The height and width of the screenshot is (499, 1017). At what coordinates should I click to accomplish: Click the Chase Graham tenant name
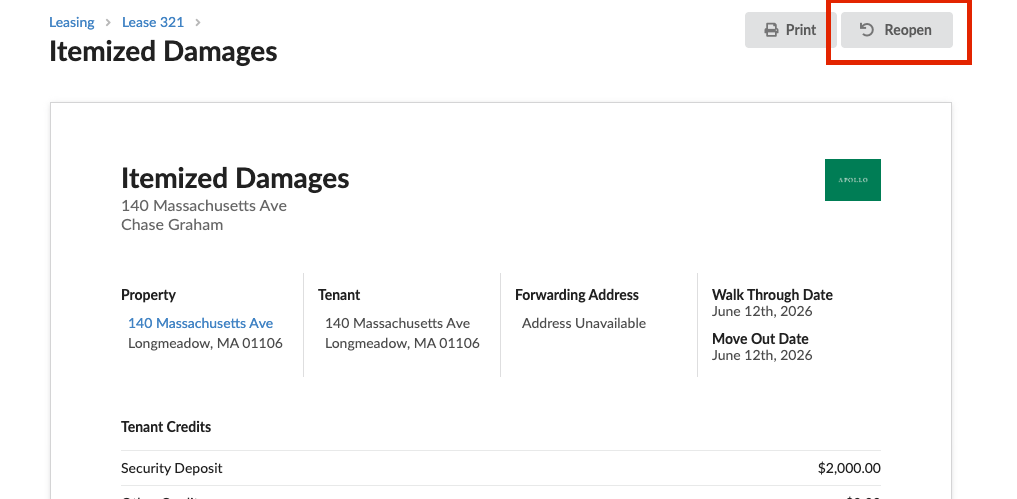click(172, 225)
